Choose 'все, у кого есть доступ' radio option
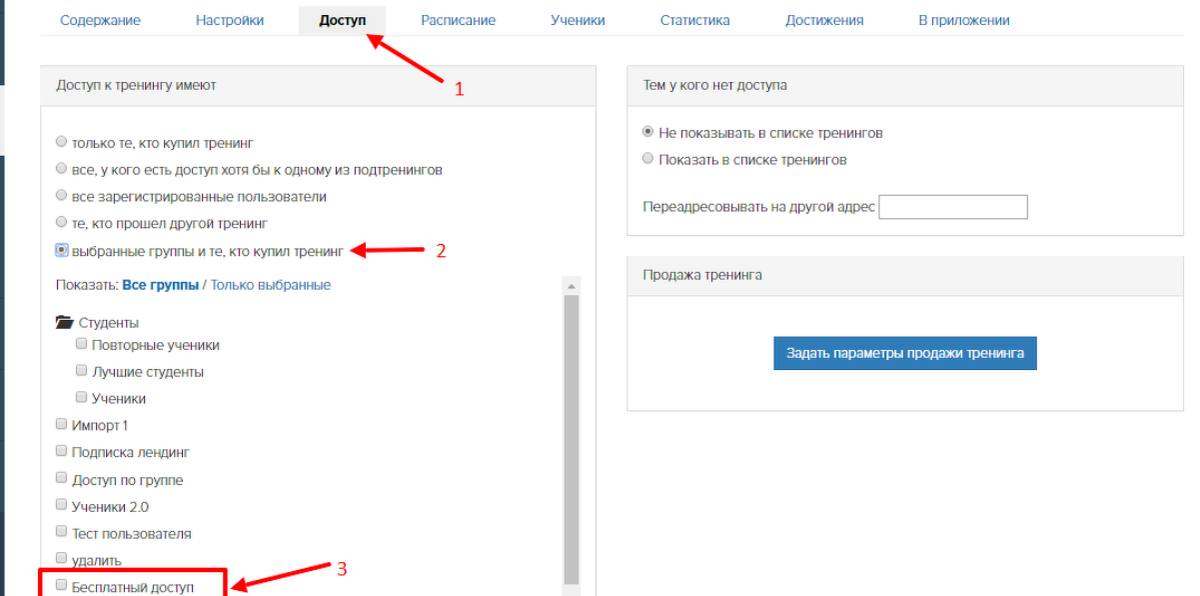 pos(62,170)
